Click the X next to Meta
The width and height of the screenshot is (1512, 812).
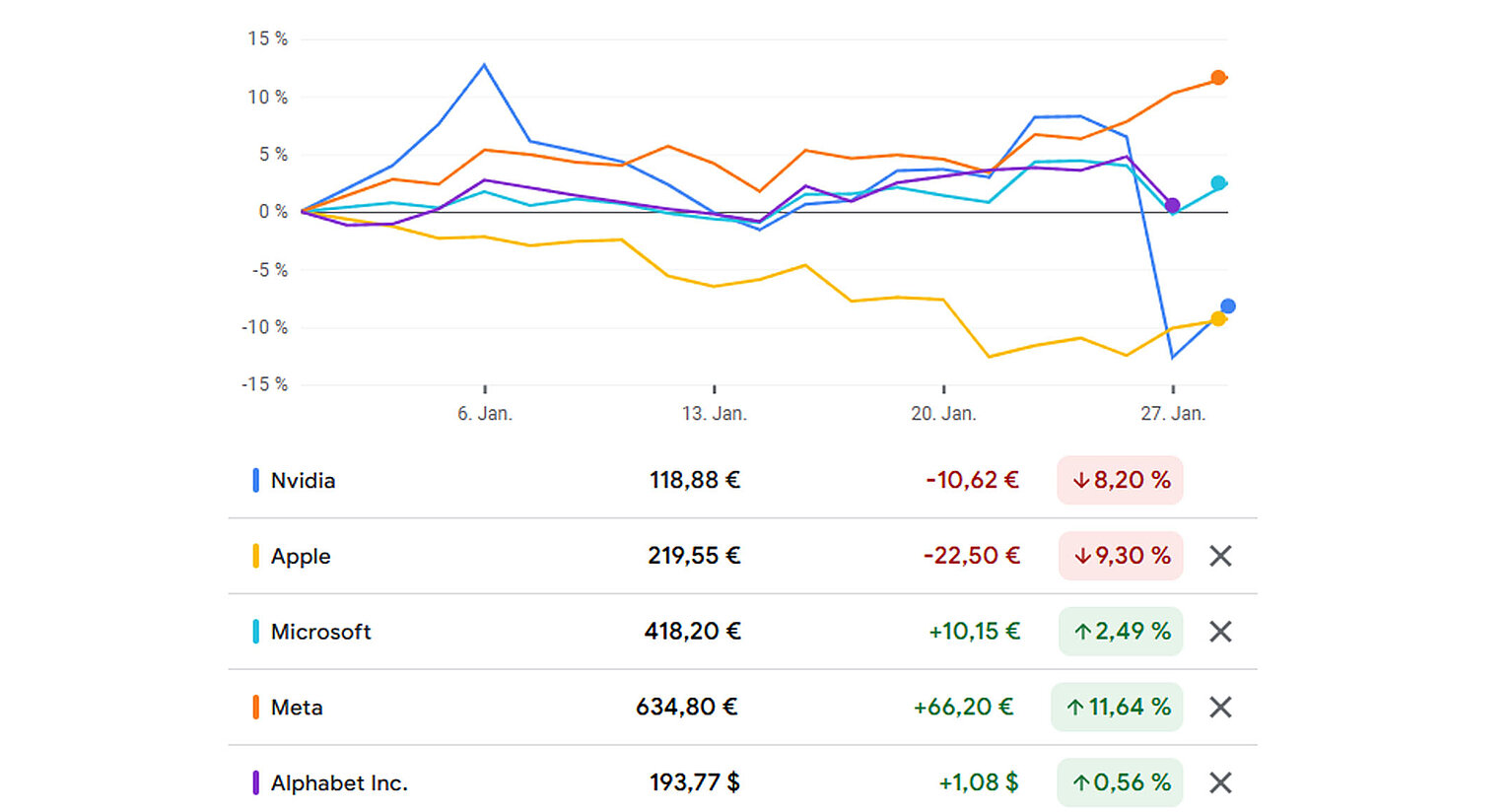click(x=1220, y=708)
